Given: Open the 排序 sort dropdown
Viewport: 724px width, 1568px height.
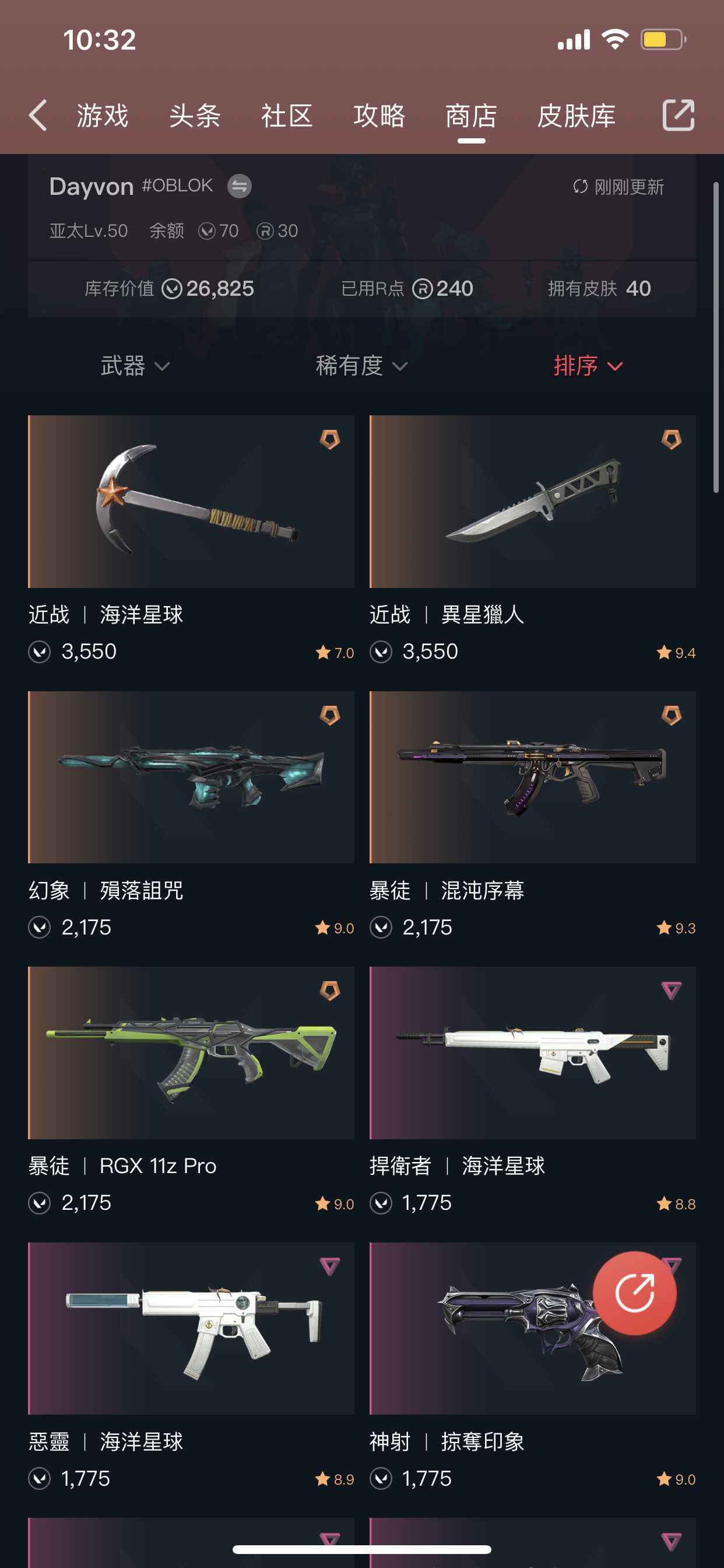Looking at the screenshot, I should 588,366.
